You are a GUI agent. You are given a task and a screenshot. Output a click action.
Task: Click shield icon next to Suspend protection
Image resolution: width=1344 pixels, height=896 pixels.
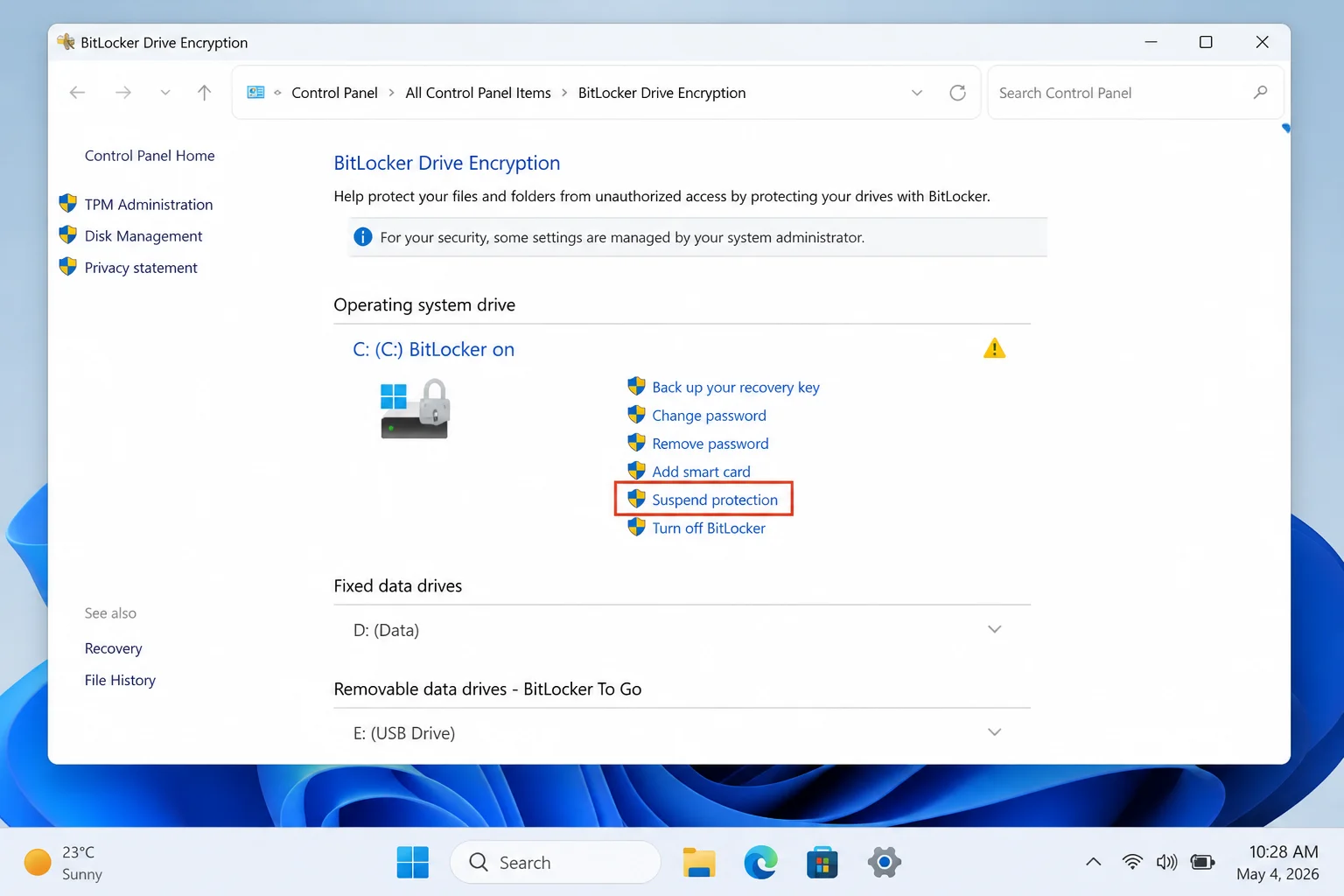click(636, 499)
